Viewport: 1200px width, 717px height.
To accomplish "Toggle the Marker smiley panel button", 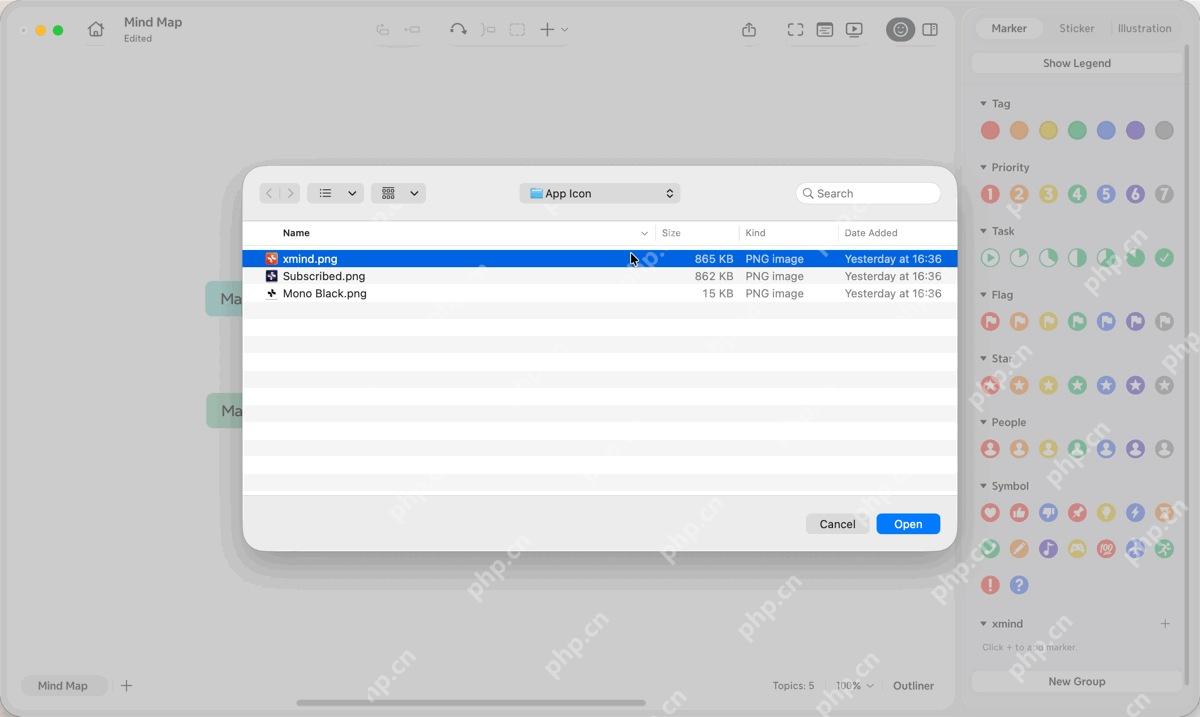I will click(x=900, y=30).
